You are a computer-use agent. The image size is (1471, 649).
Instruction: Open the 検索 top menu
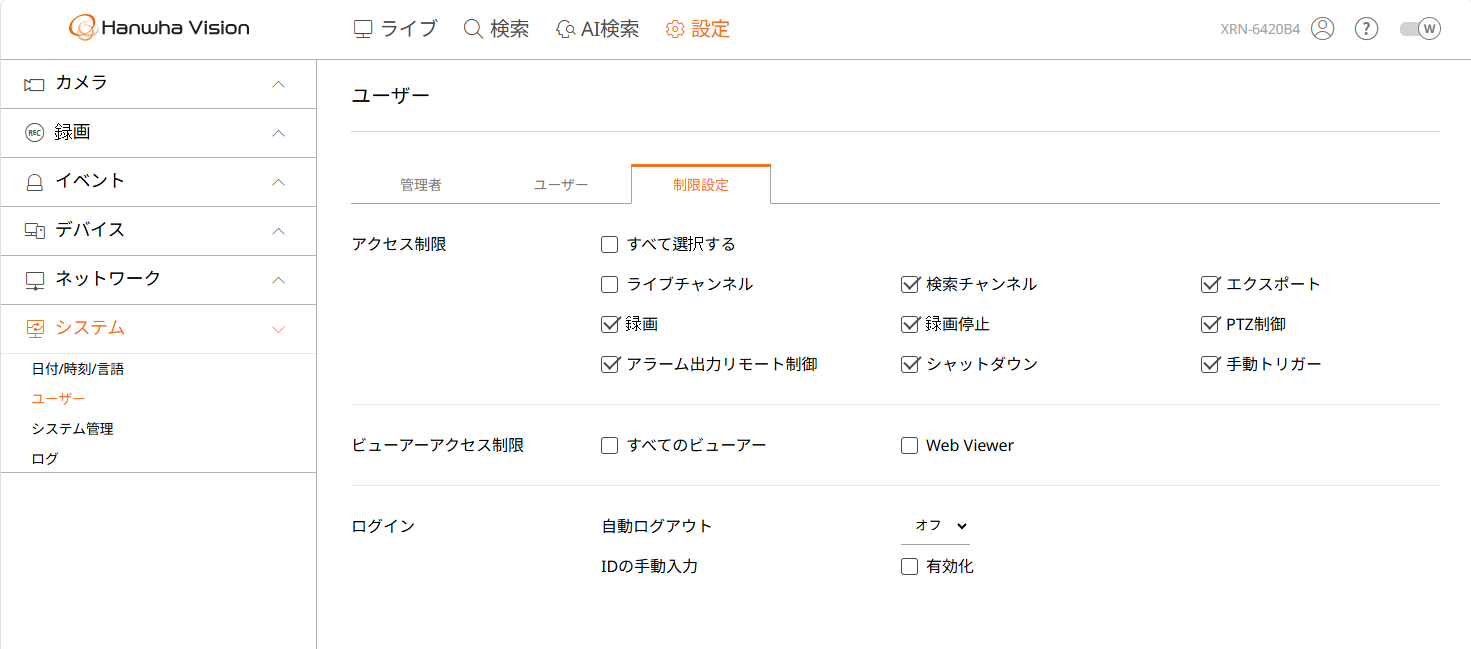click(x=497, y=29)
